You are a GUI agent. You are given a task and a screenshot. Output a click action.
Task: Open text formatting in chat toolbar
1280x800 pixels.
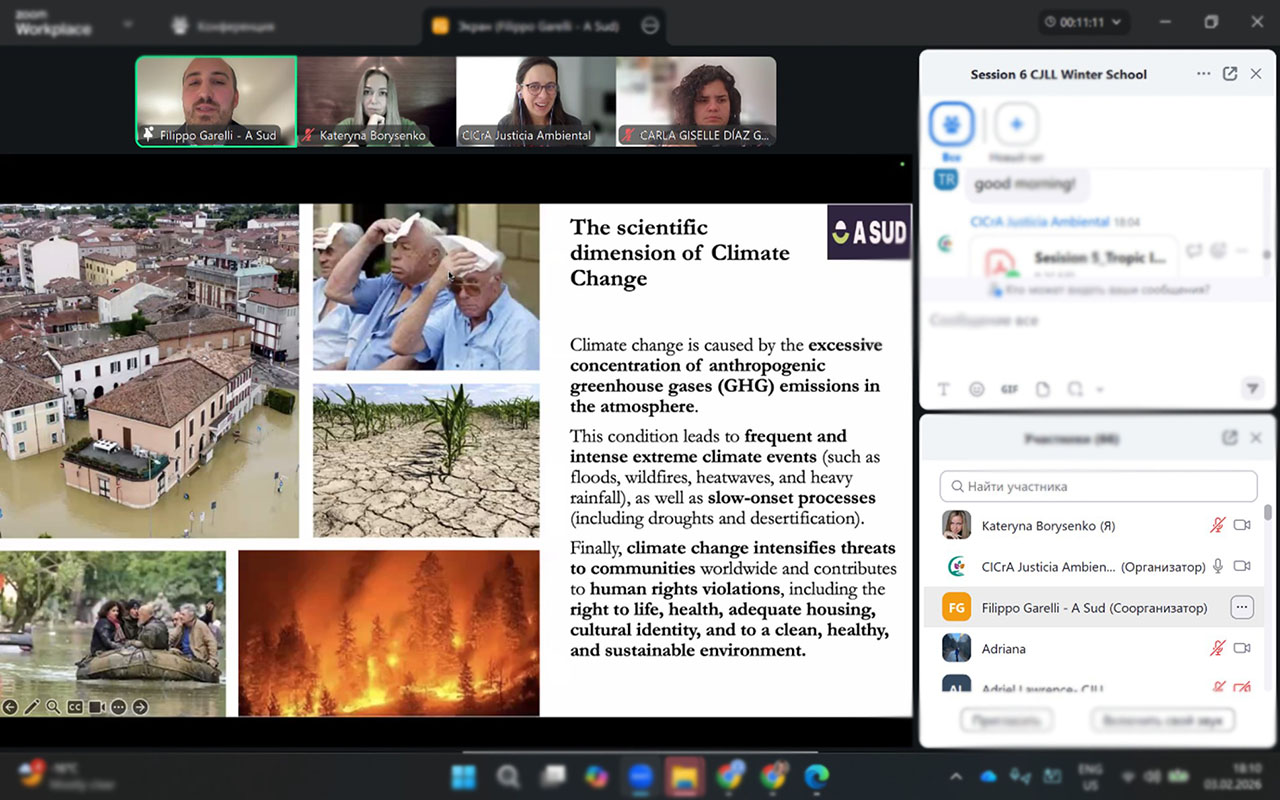(x=943, y=389)
